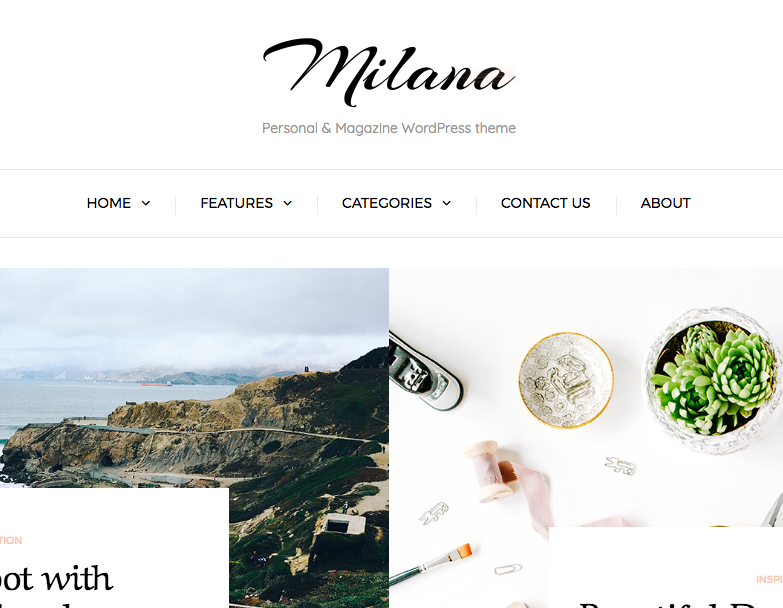Go to the CONTACT US page
The image size is (783, 608).
coord(545,203)
